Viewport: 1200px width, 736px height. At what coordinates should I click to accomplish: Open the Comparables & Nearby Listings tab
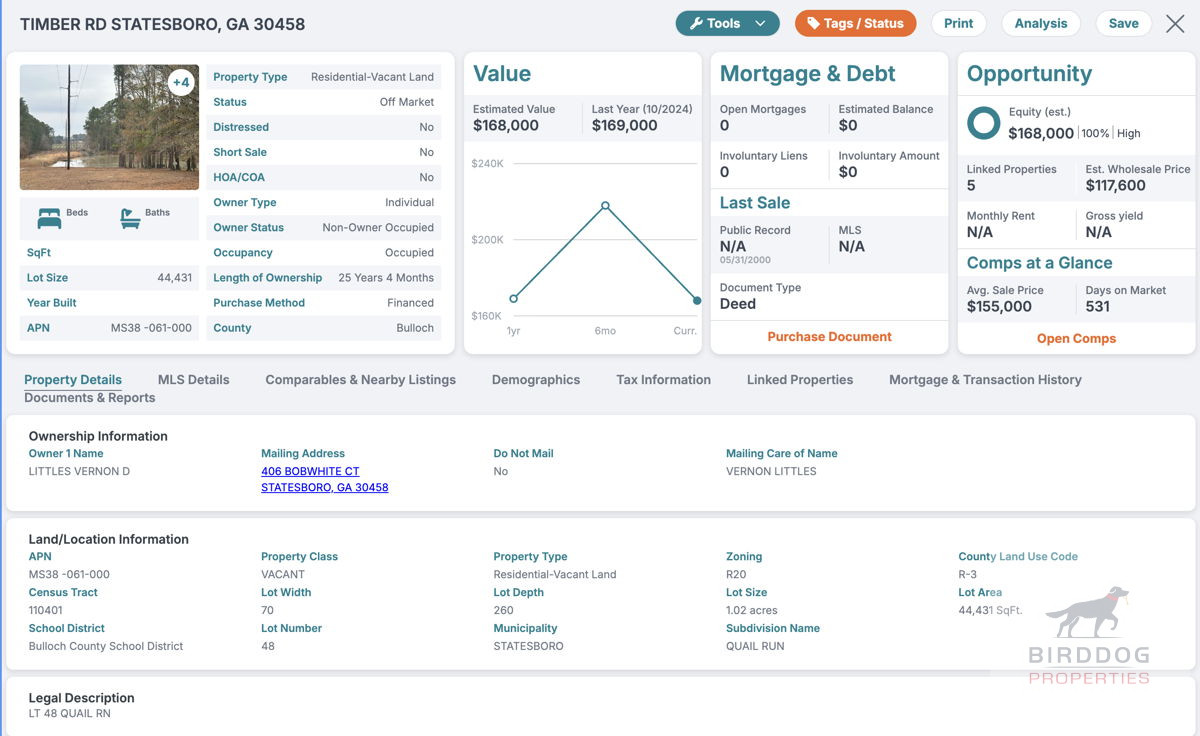pos(360,380)
